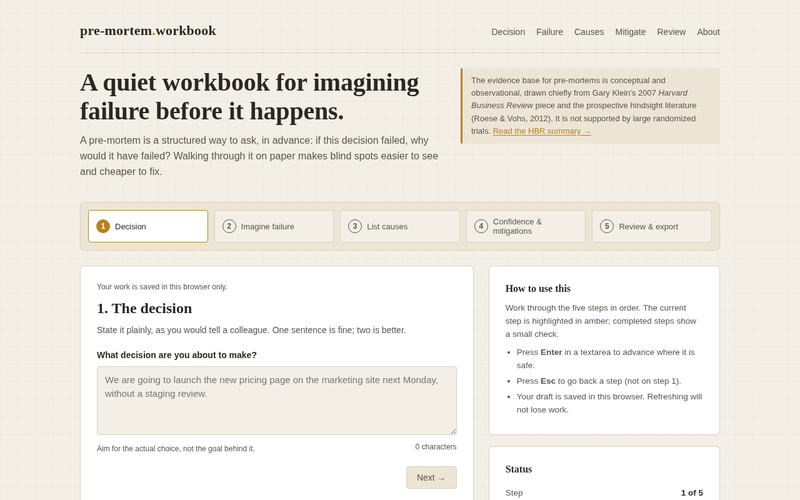This screenshot has width=800, height=500.
Task: Open the Decision nav link
Action: click(508, 32)
